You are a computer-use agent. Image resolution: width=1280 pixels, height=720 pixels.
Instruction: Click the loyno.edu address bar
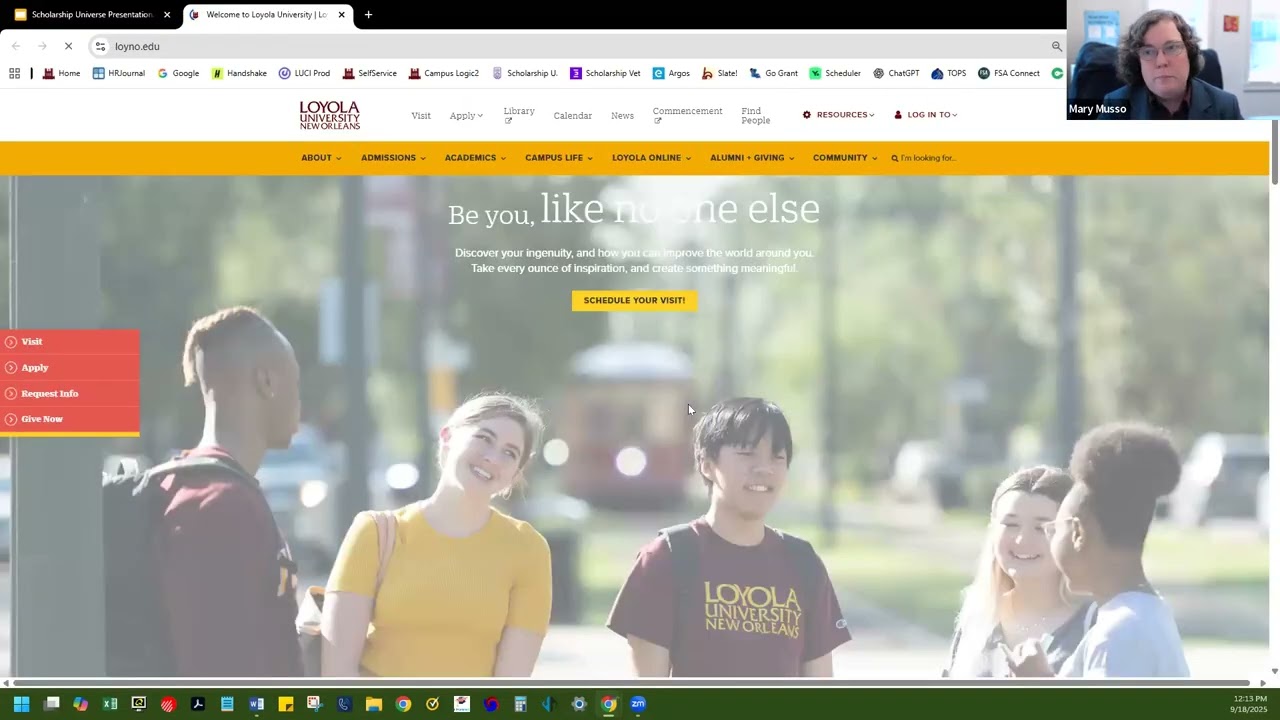578,46
